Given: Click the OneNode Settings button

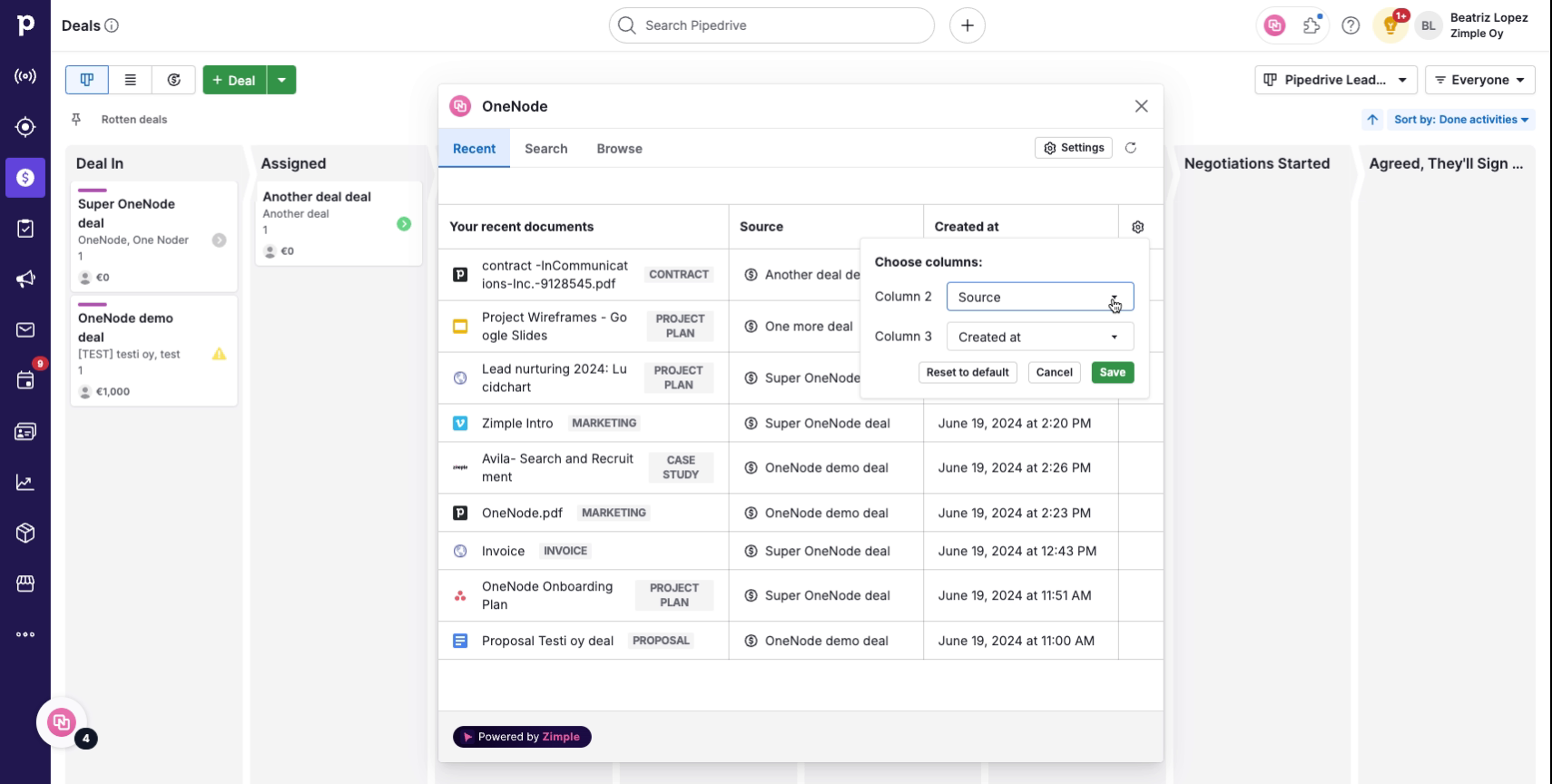Looking at the screenshot, I should (x=1074, y=148).
